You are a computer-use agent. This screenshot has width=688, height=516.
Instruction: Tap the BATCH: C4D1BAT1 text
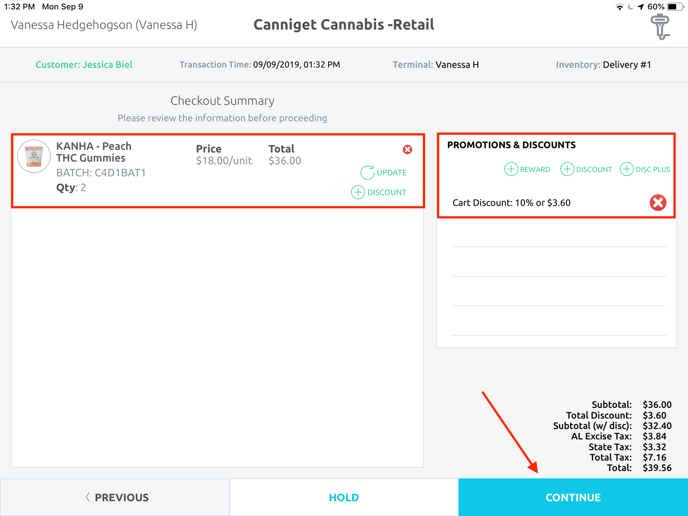pyautogui.click(x=101, y=173)
